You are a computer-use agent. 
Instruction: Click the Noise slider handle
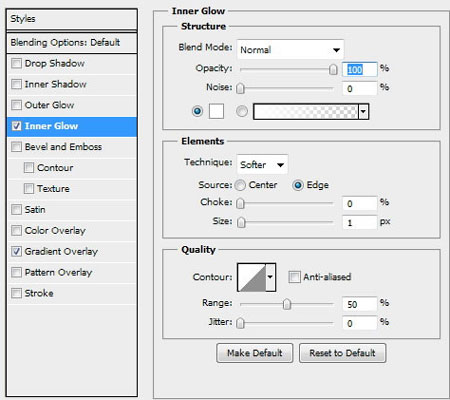coord(240,88)
